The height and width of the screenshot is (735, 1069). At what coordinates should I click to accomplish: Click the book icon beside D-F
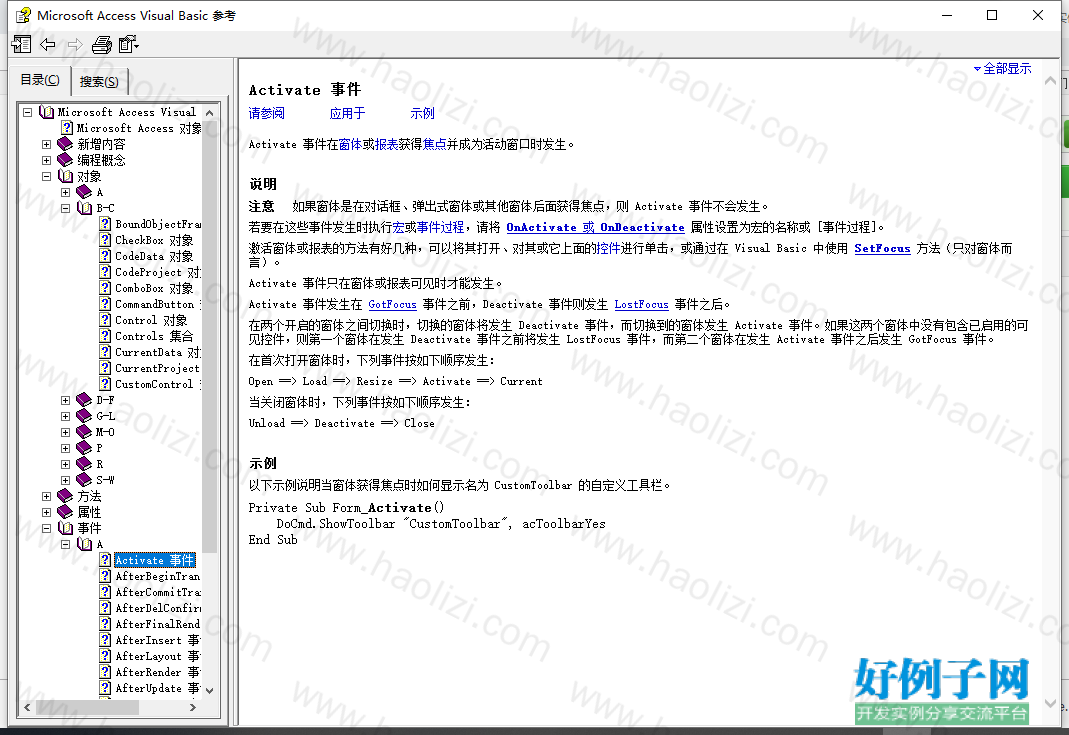85,400
